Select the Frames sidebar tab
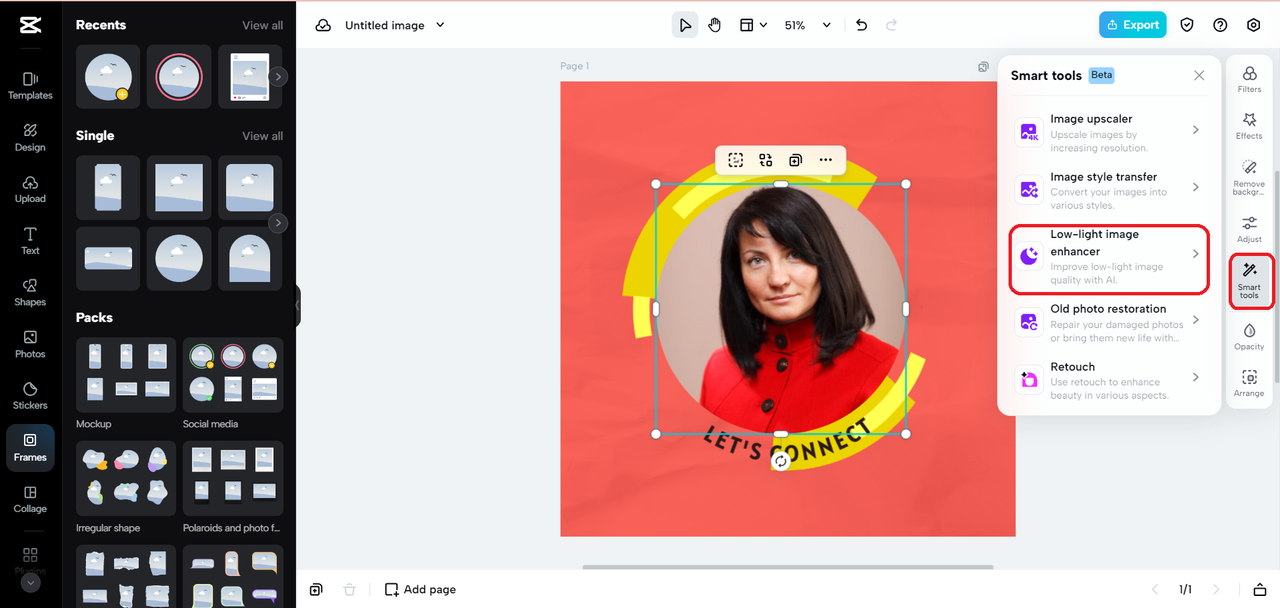 coord(30,447)
